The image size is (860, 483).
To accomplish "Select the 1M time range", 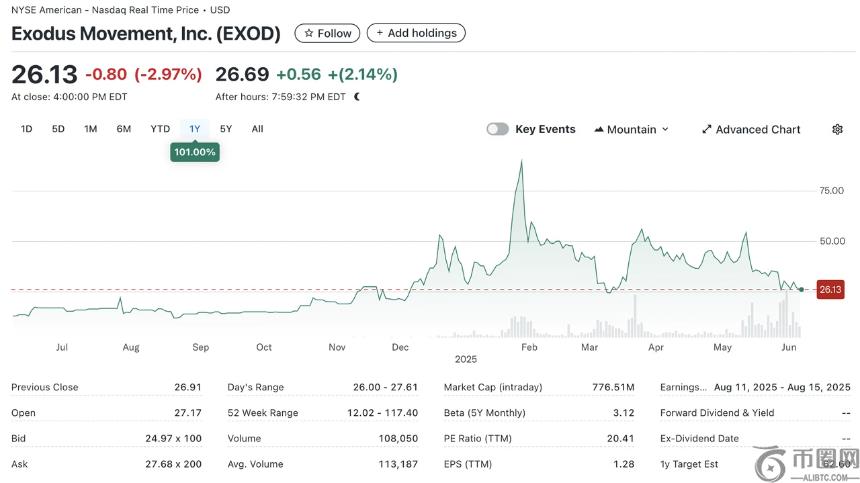I will (x=90, y=129).
